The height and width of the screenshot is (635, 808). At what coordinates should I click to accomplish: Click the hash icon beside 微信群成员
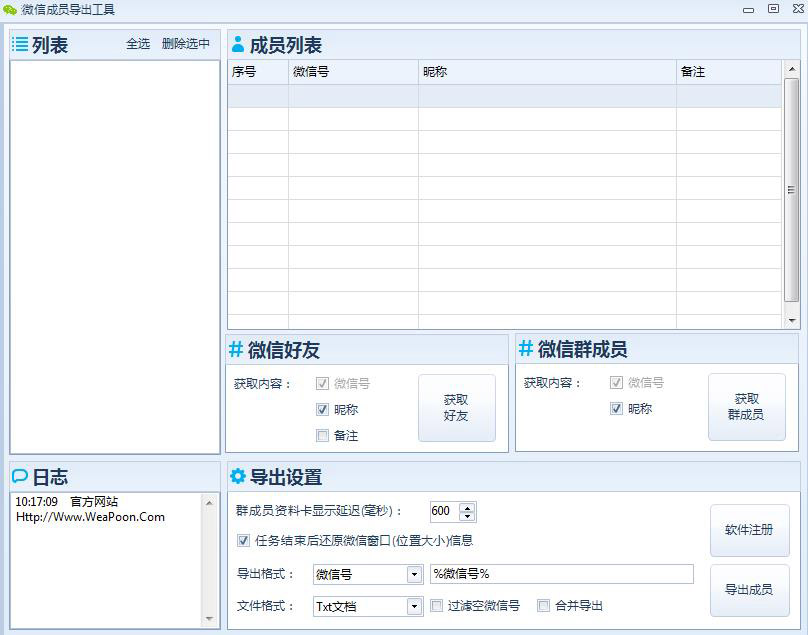526,349
